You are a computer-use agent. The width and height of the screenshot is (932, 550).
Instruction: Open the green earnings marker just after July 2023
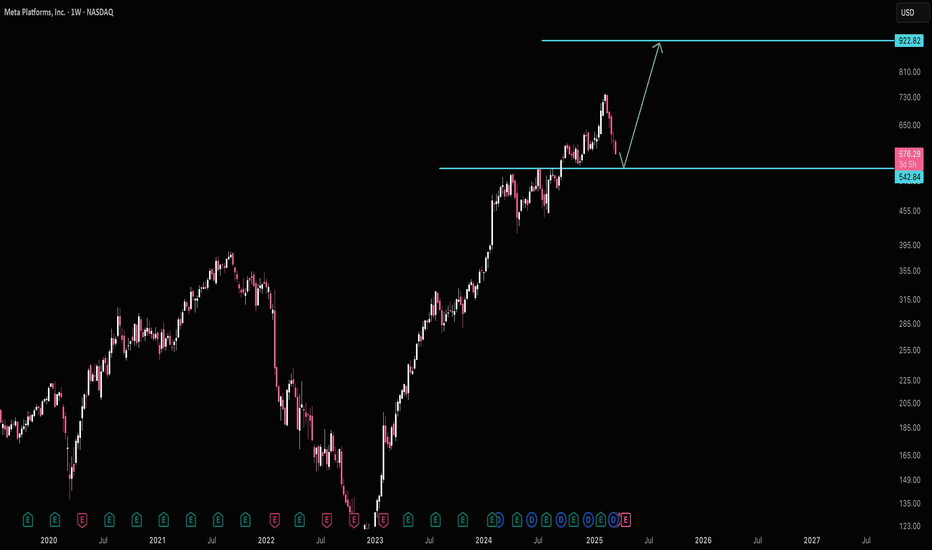tap(436, 520)
